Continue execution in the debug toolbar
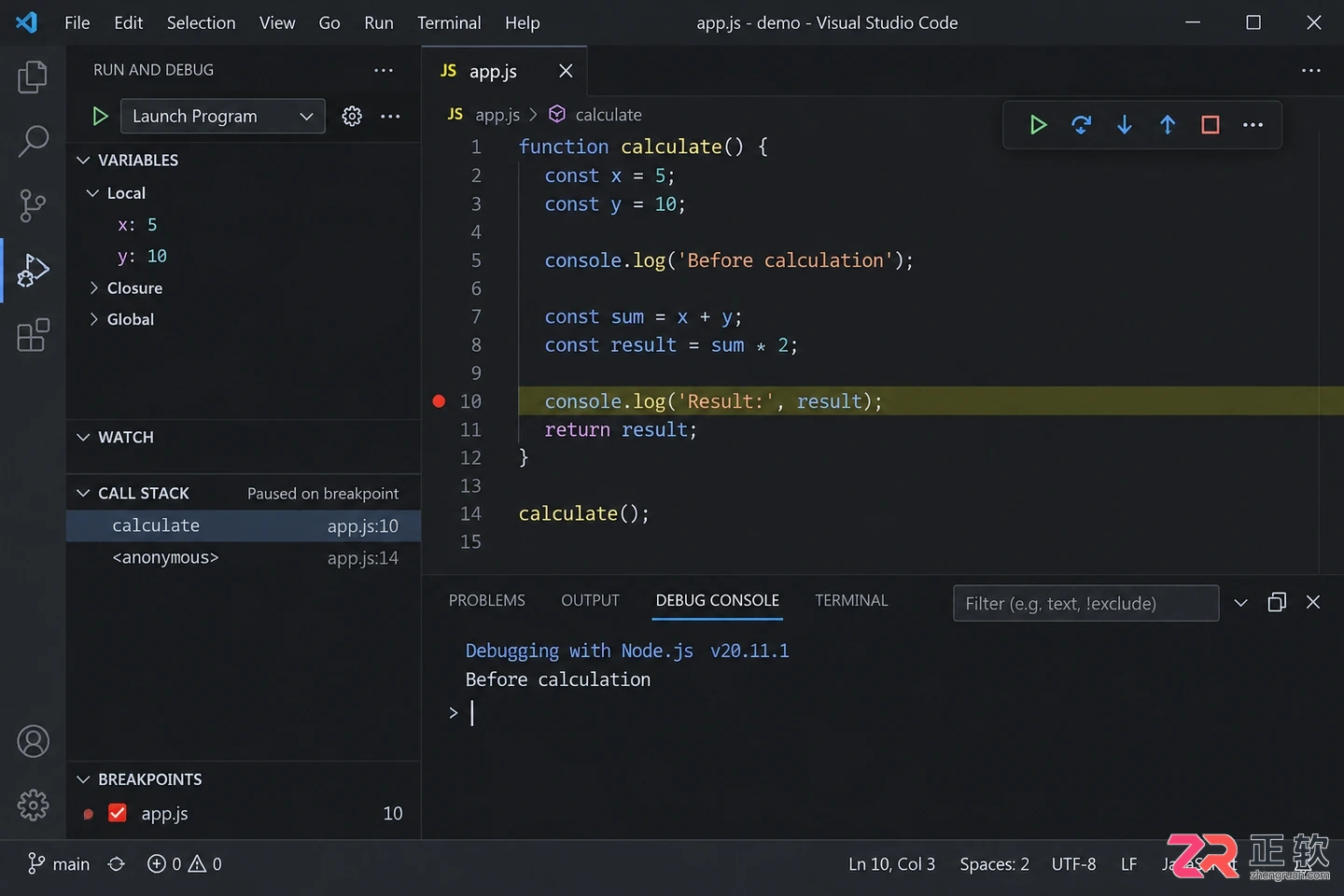The height and width of the screenshot is (896, 1344). point(1038,124)
